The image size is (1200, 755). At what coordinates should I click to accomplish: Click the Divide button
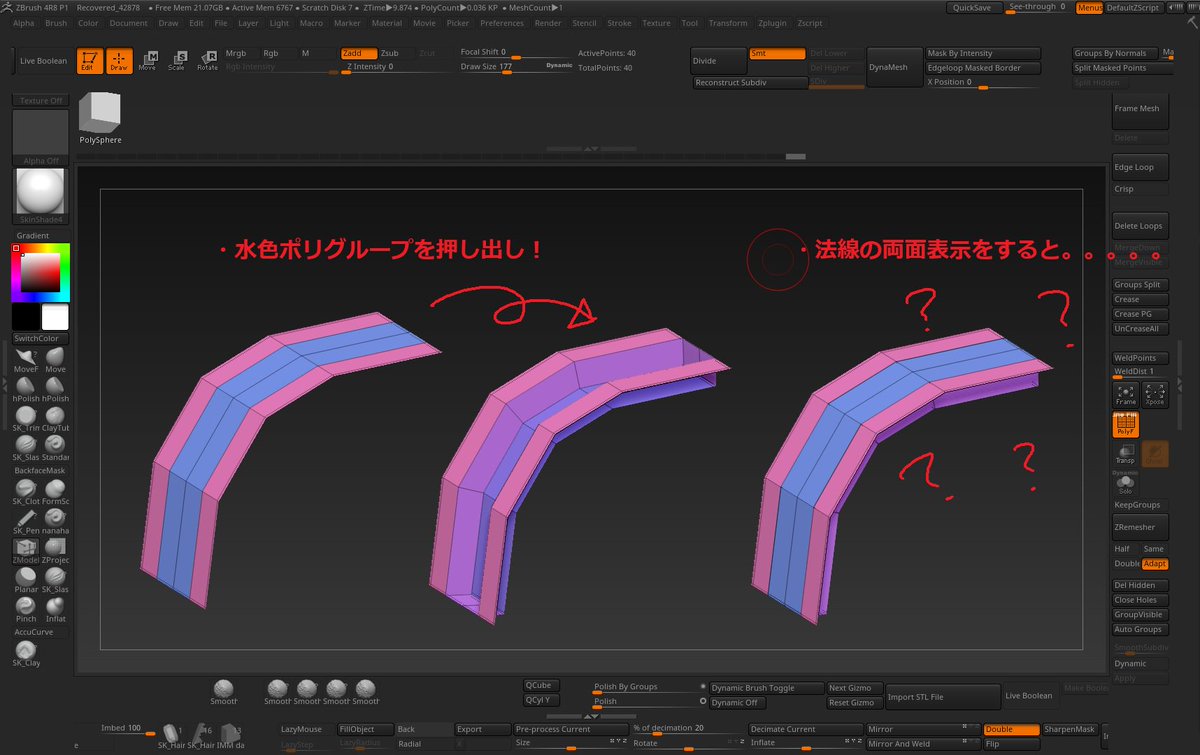click(x=718, y=60)
